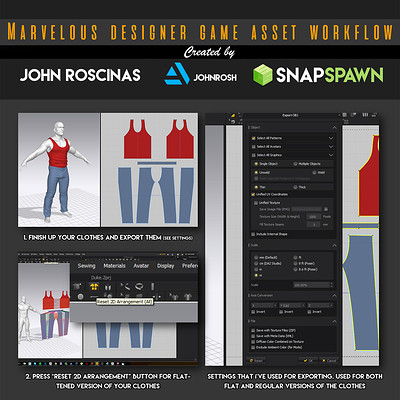Toggle the Select All Patterns checkbox
This screenshot has height=400, width=400.
pyautogui.click(x=254, y=138)
